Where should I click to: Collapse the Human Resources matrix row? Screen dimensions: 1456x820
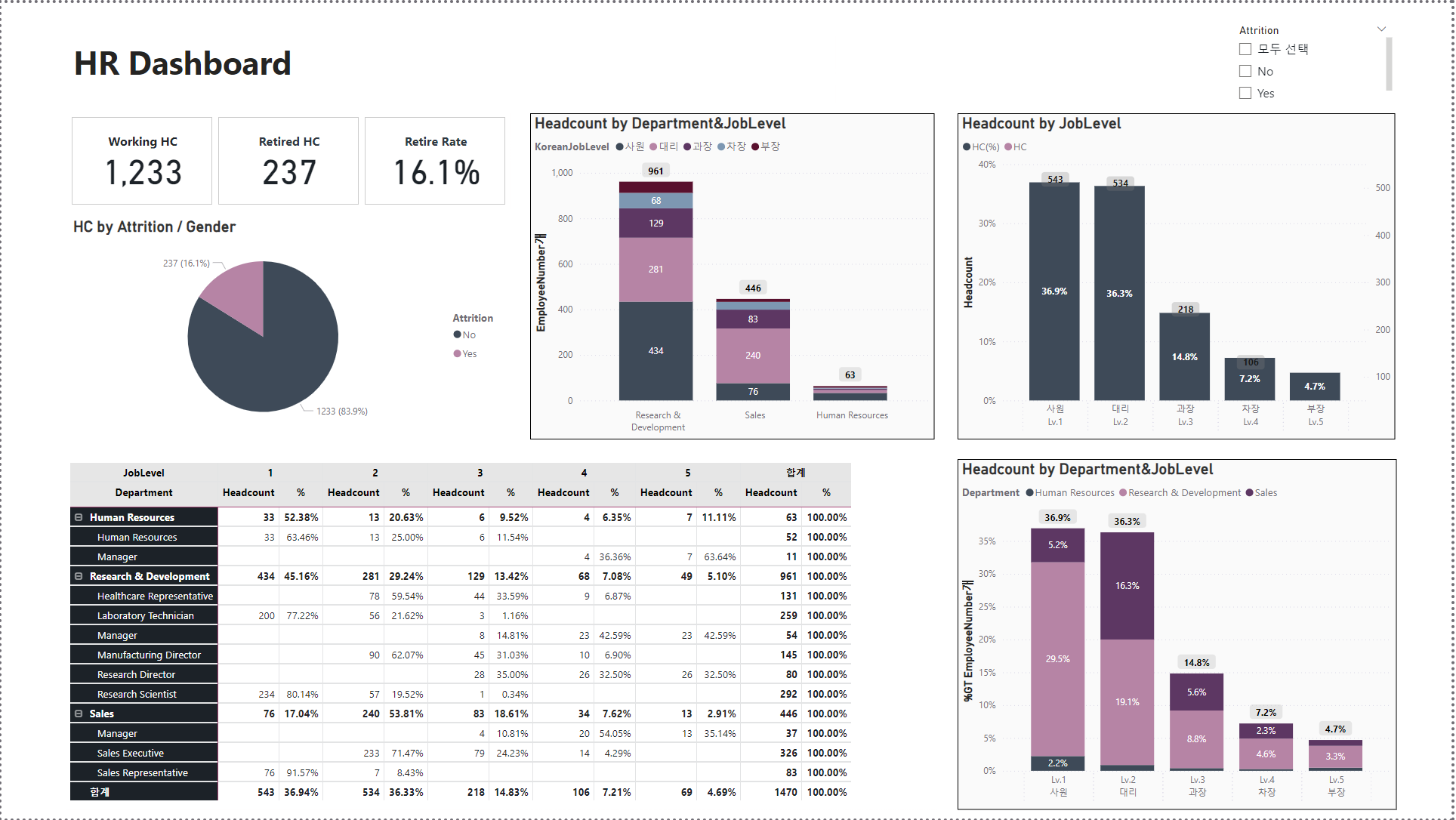click(x=79, y=517)
